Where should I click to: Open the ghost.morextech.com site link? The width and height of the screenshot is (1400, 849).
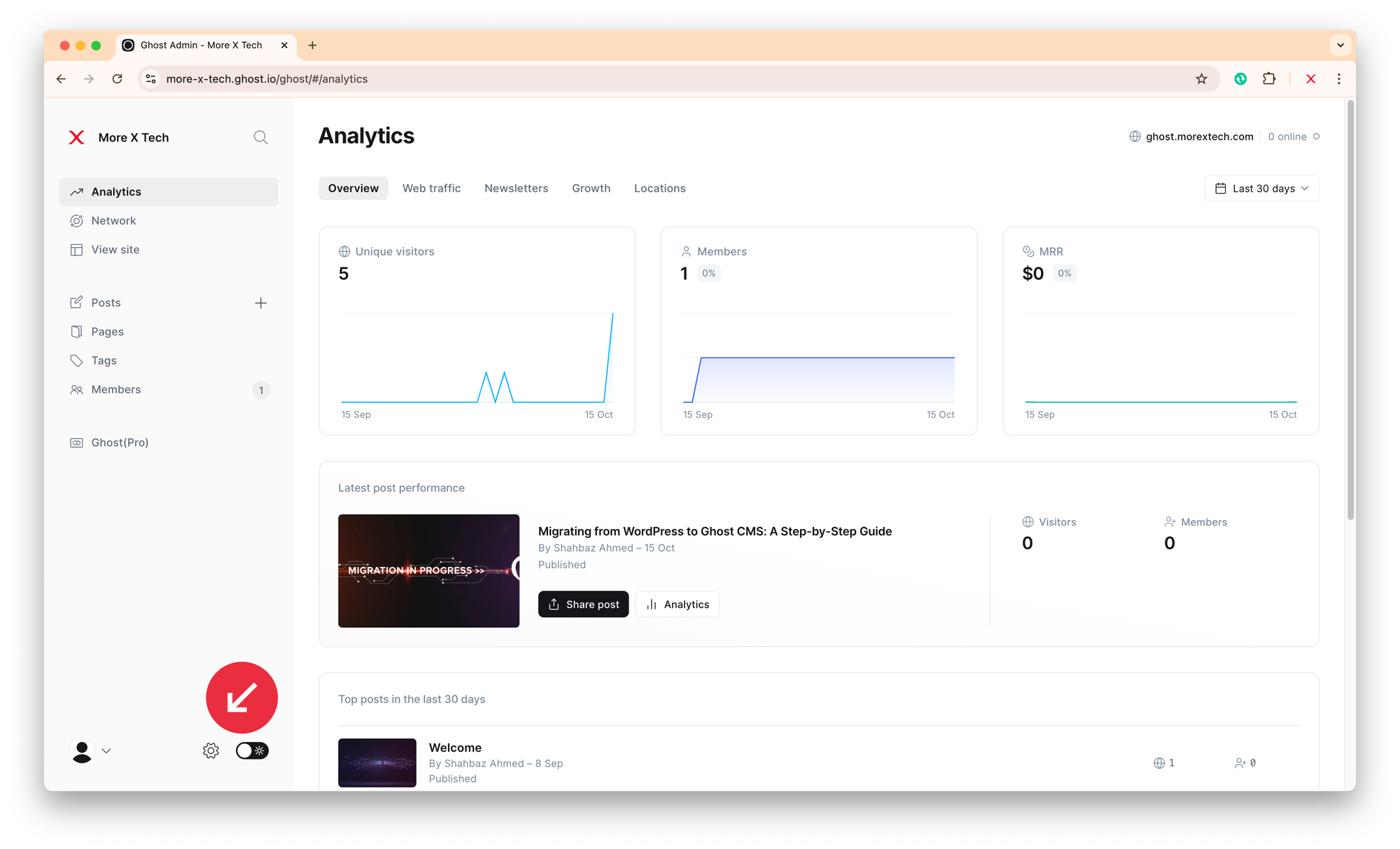pyautogui.click(x=1198, y=137)
